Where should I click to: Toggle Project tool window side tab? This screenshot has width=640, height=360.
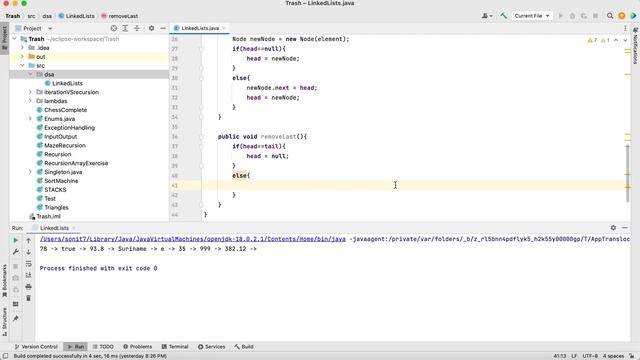pos(4,38)
